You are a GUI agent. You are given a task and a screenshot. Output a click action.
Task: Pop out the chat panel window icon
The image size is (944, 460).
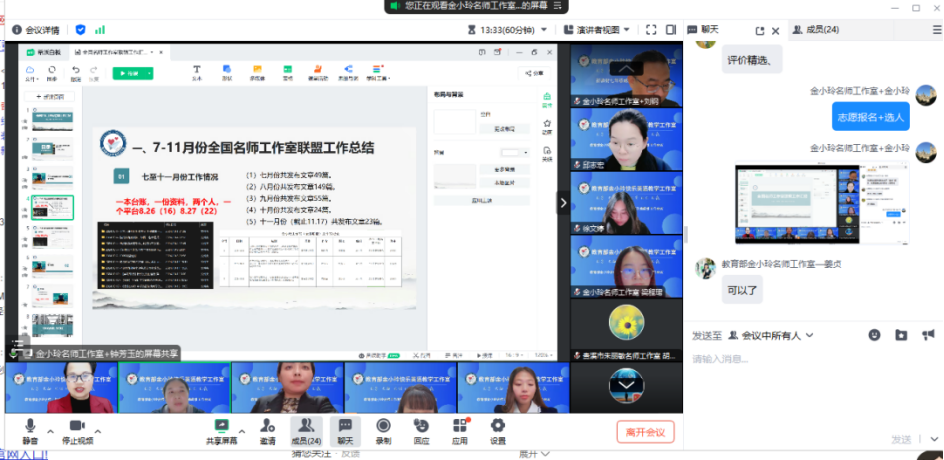(x=760, y=31)
